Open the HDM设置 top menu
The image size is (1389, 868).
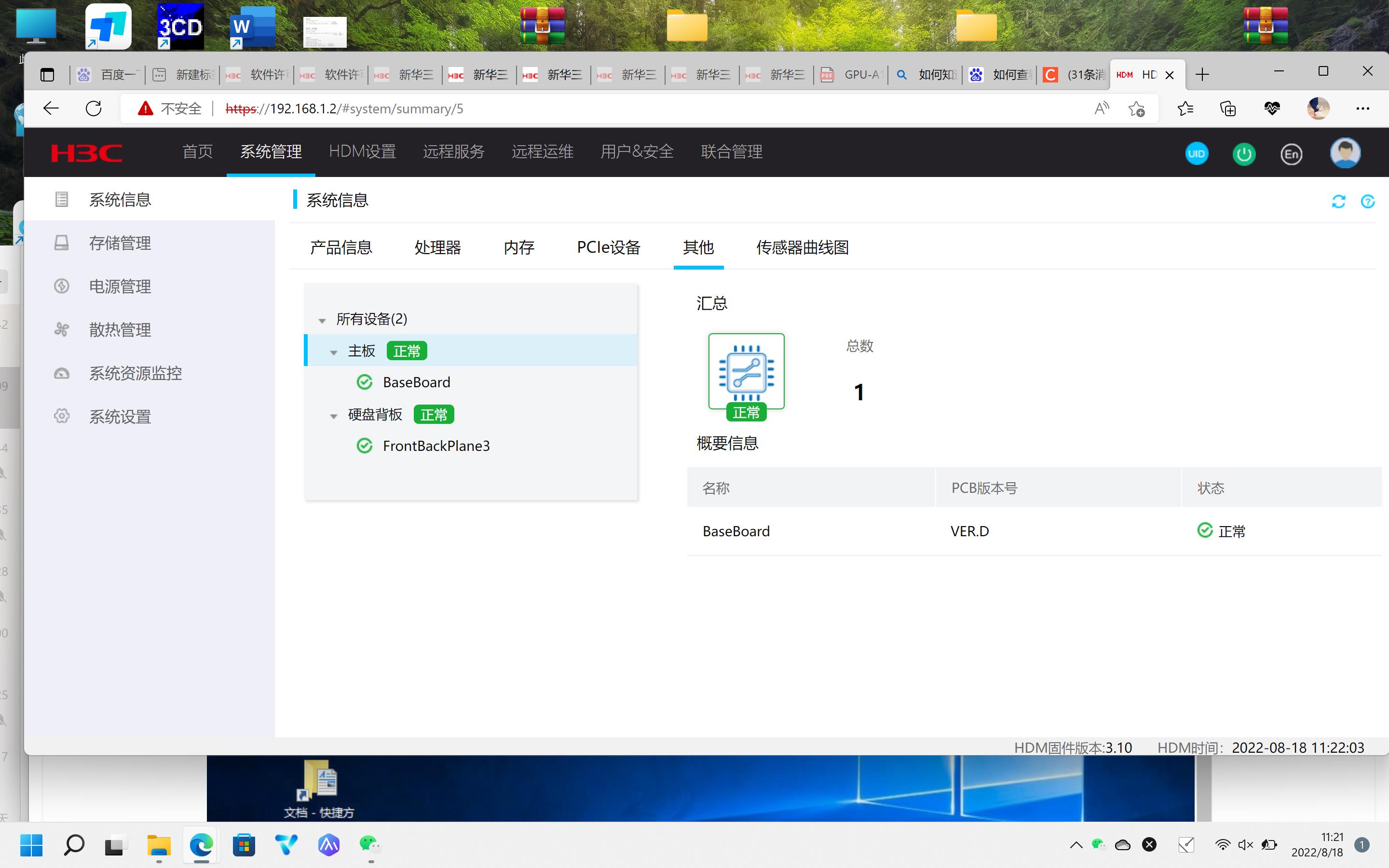362,151
